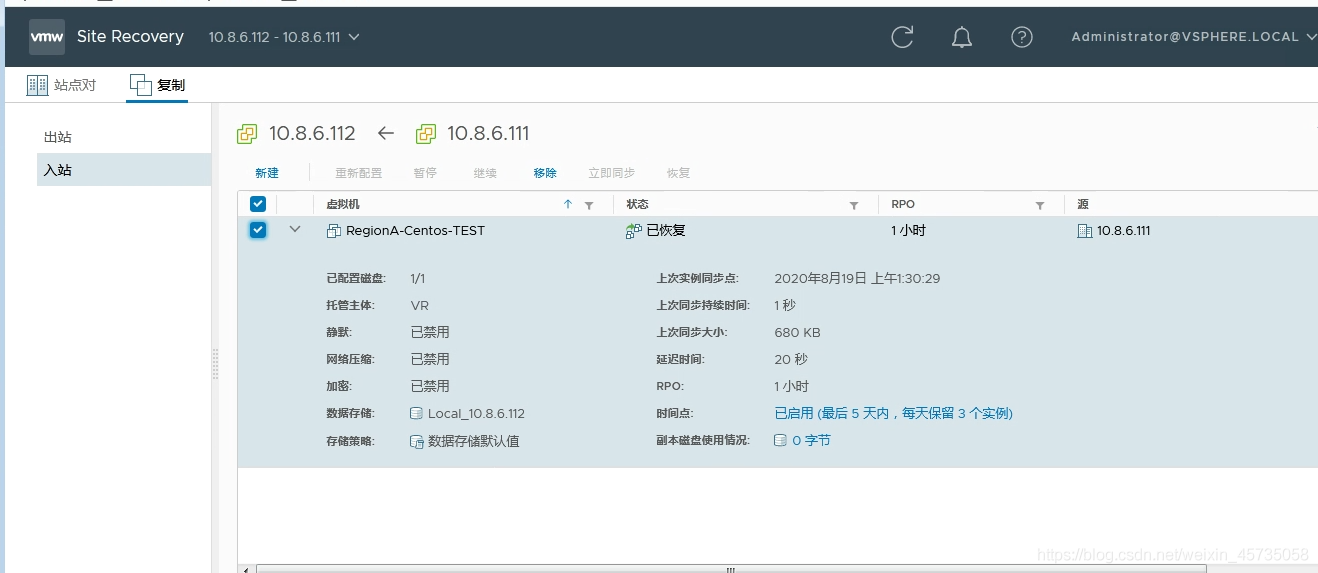Click the 1/1 configured disks value
Screen dimensions: 1318x573
point(418,278)
